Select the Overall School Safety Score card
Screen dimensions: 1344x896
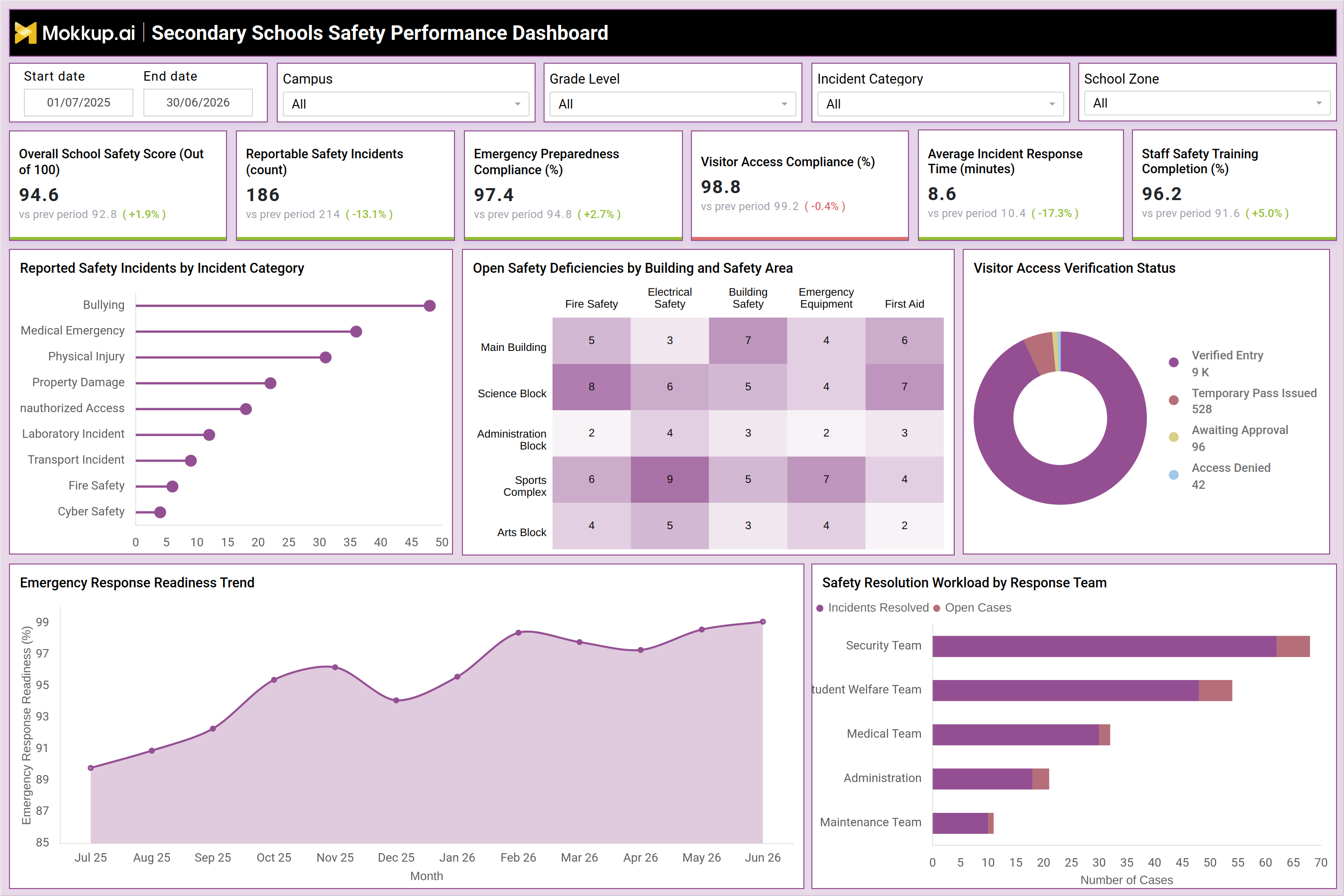pyautogui.click(x=118, y=186)
